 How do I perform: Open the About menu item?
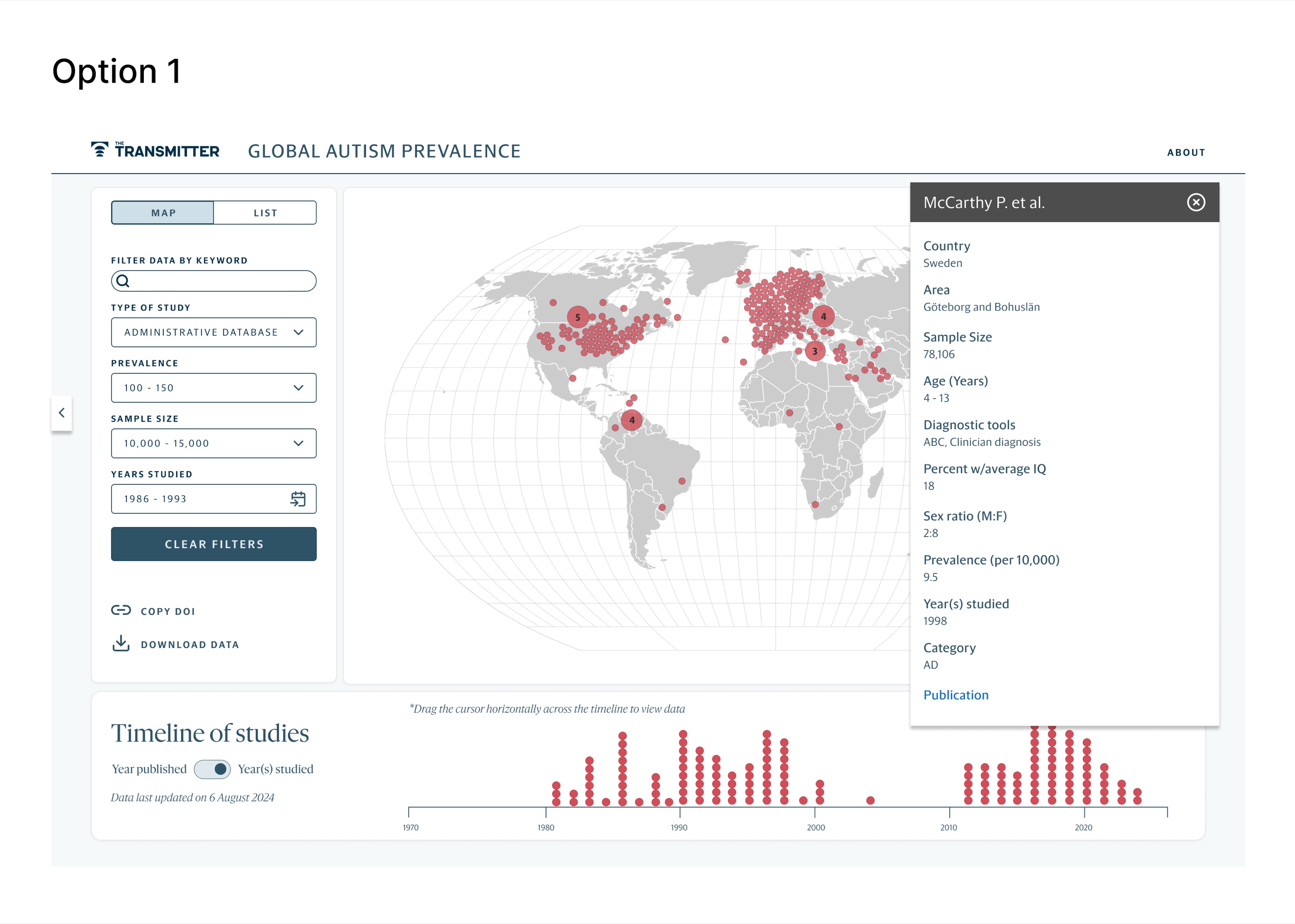tap(1186, 152)
